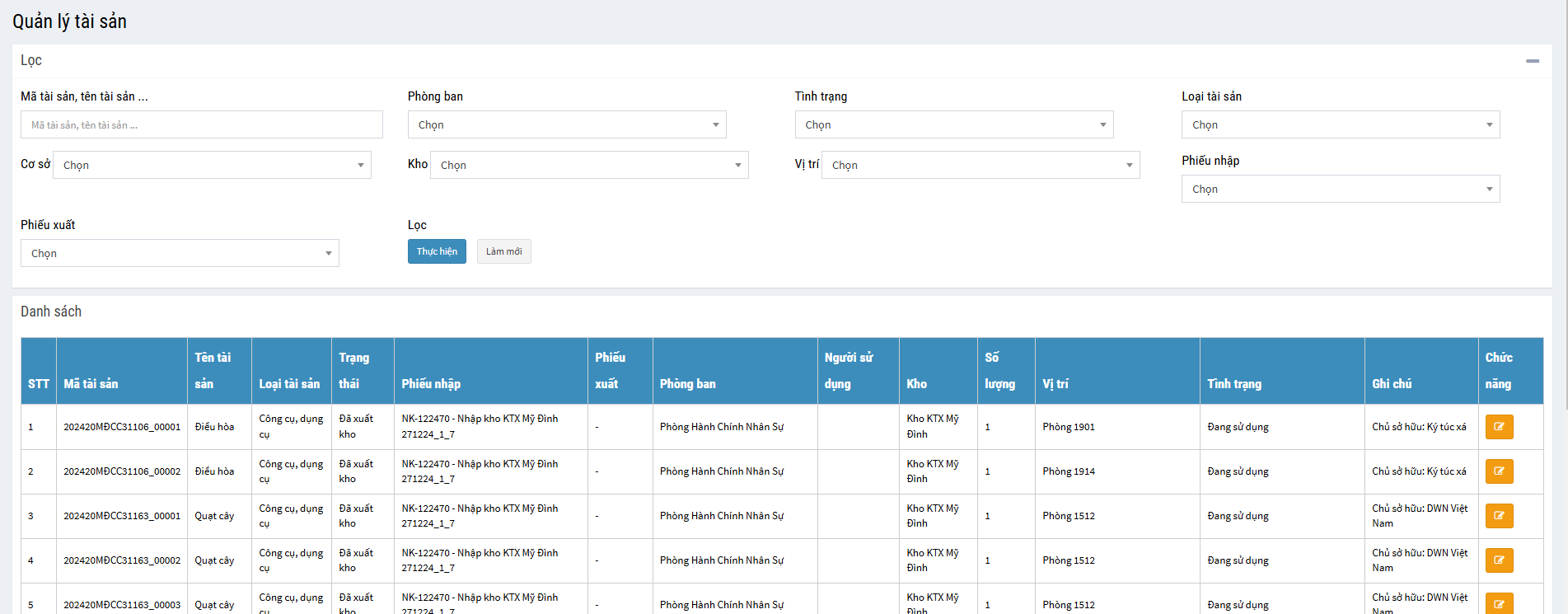
Task: Click the Tình trạng column header
Action: point(1233,384)
